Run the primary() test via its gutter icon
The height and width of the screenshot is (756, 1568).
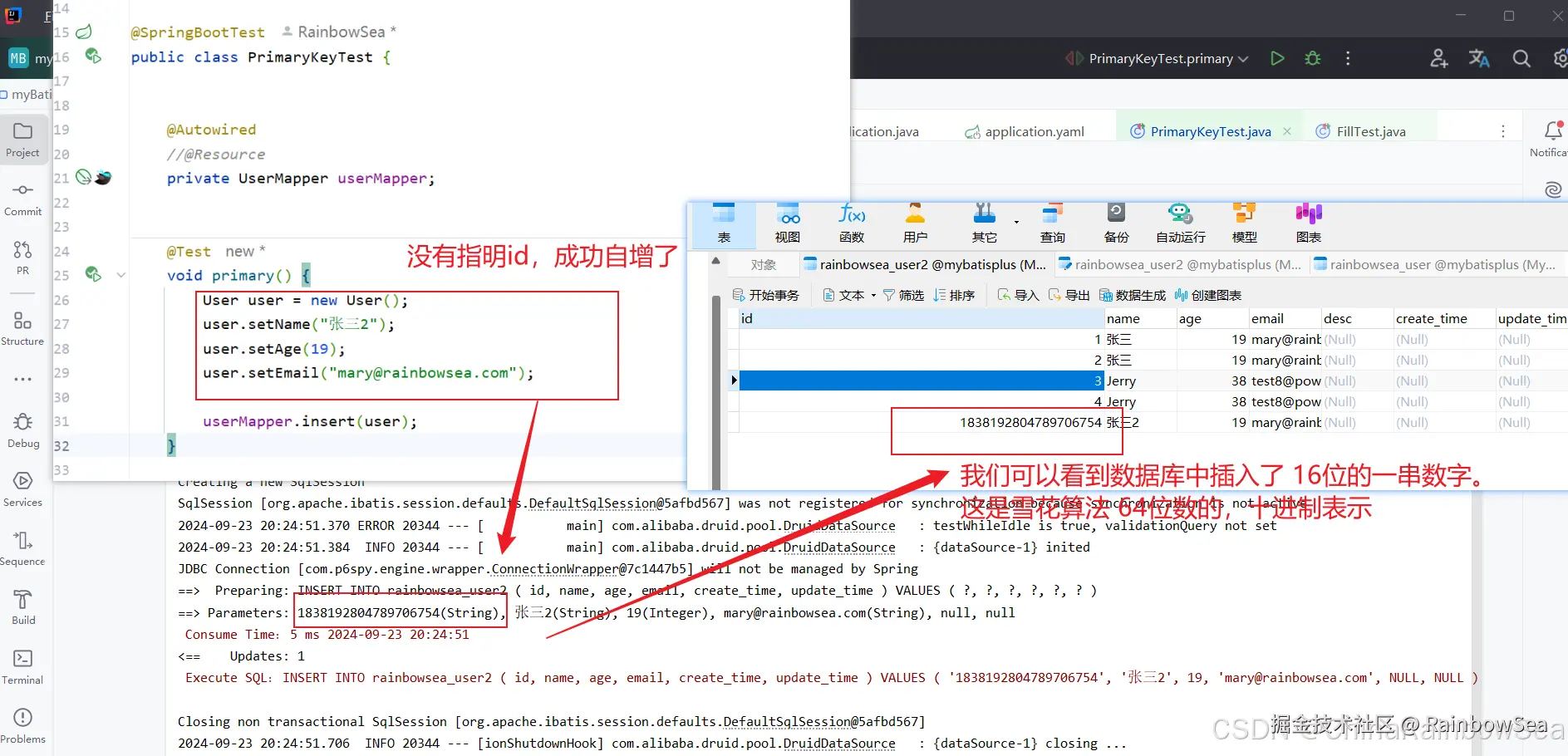(x=93, y=274)
